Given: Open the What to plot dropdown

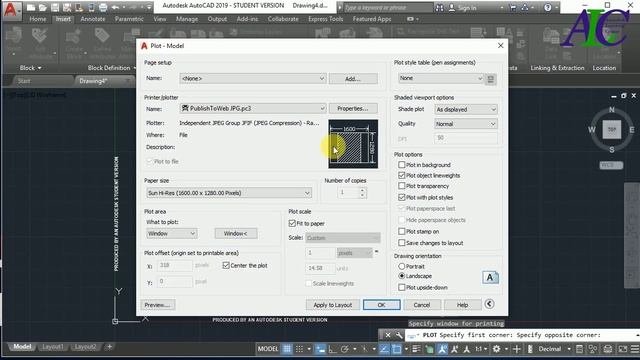Looking at the screenshot, I should [x=171, y=233].
